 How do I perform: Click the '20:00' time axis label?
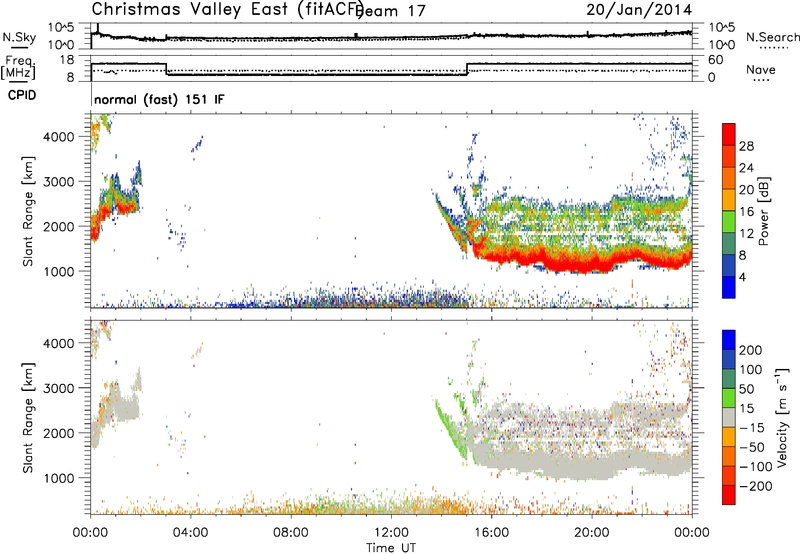click(x=592, y=533)
